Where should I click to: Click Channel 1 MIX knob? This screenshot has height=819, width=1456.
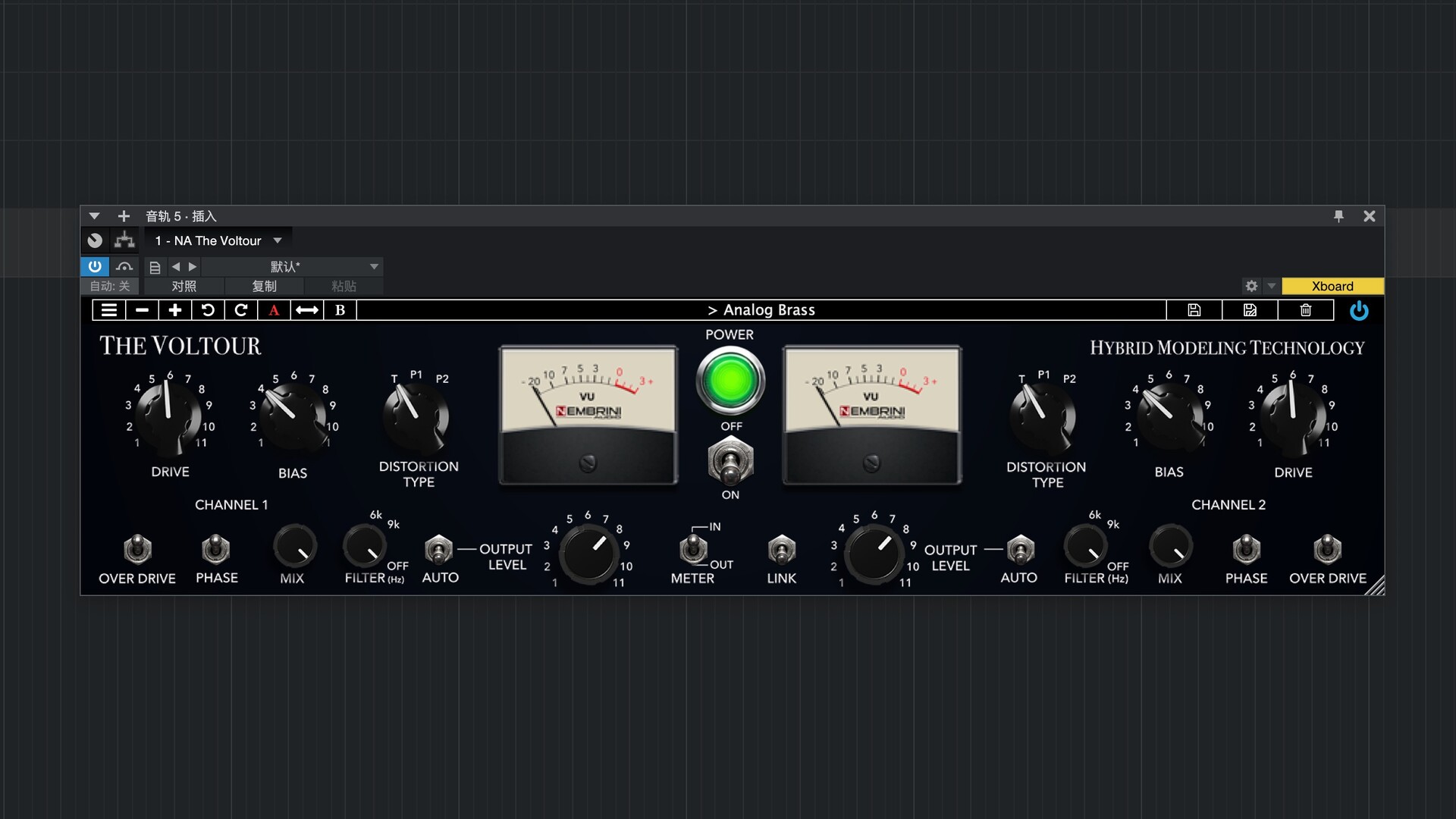coord(294,546)
